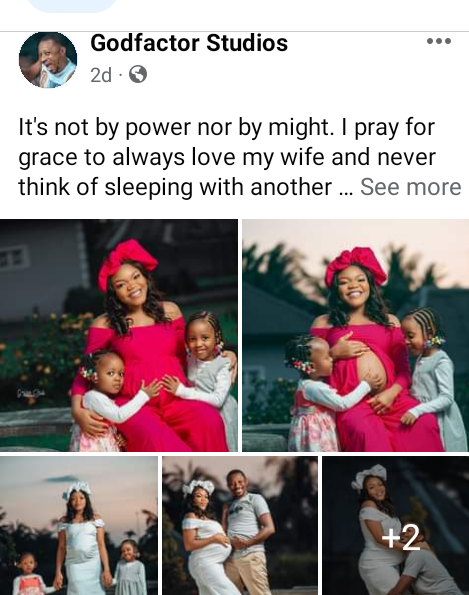Viewport: 469px width, 595px height.
Task: Click the girl in grey dress in second photo
Action: (433, 379)
